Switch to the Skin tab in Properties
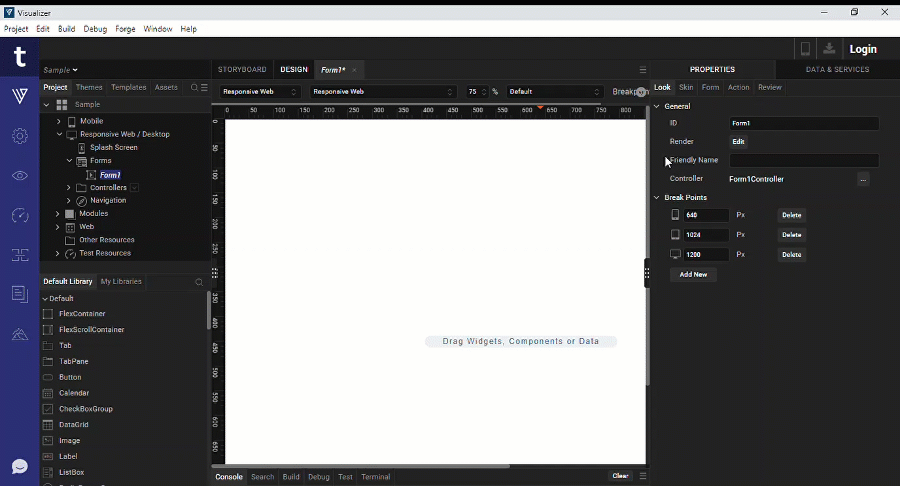 coord(686,88)
